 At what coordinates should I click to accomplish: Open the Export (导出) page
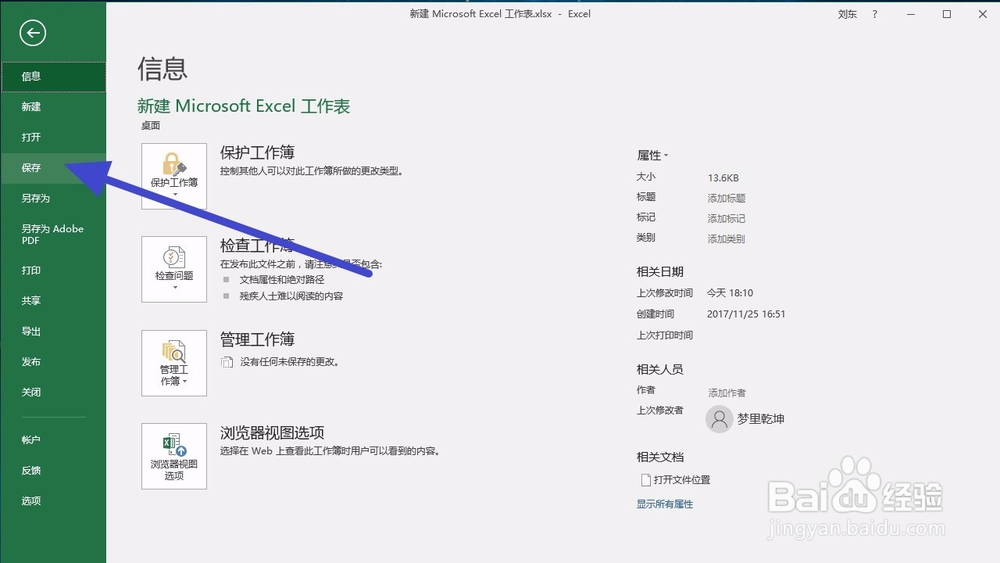(x=53, y=331)
